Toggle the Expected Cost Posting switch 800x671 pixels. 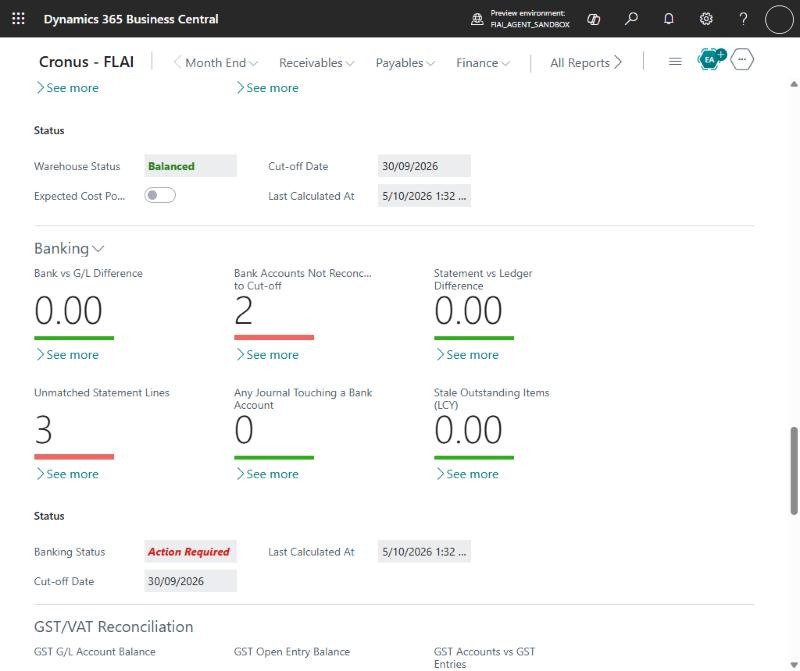tap(160, 195)
